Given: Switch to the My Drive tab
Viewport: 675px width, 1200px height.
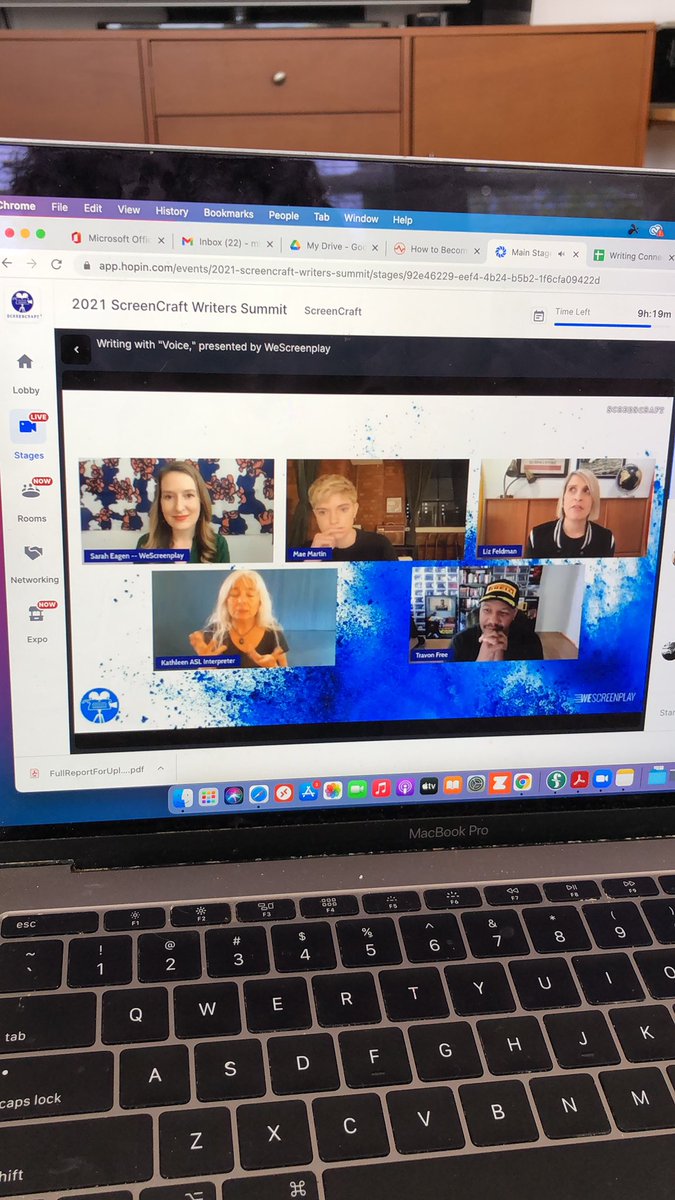Looking at the screenshot, I should [x=335, y=246].
